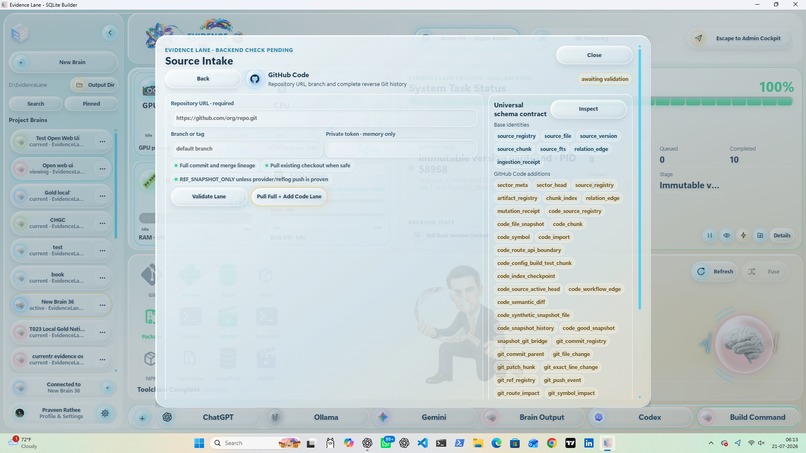This screenshot has width=806, height=453.
Task: Open LinkedIn from the taskbar
Action: tap(589, 443)
